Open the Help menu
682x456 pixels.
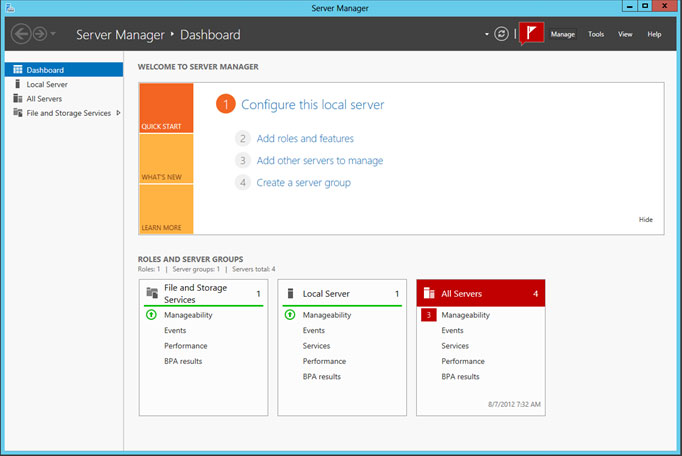click(654, 34)
